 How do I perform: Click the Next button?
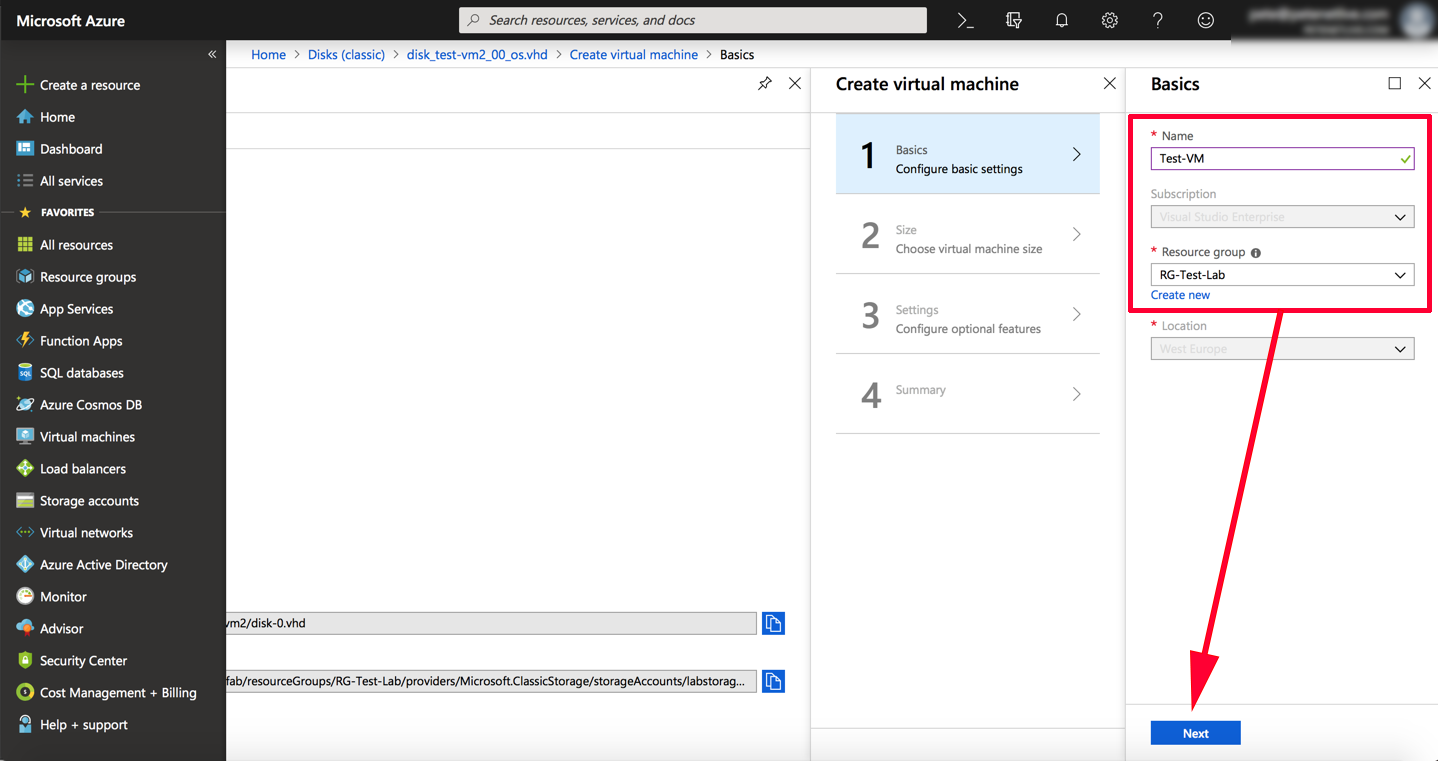1195,733
